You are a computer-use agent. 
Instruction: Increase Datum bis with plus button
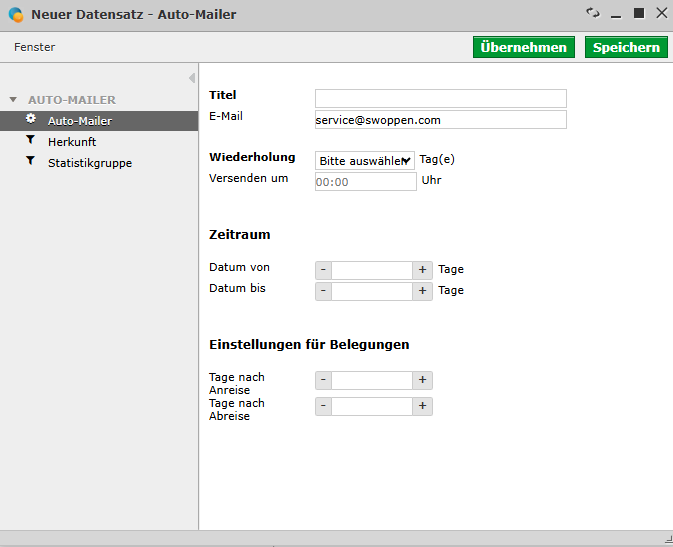click(422, 291)
